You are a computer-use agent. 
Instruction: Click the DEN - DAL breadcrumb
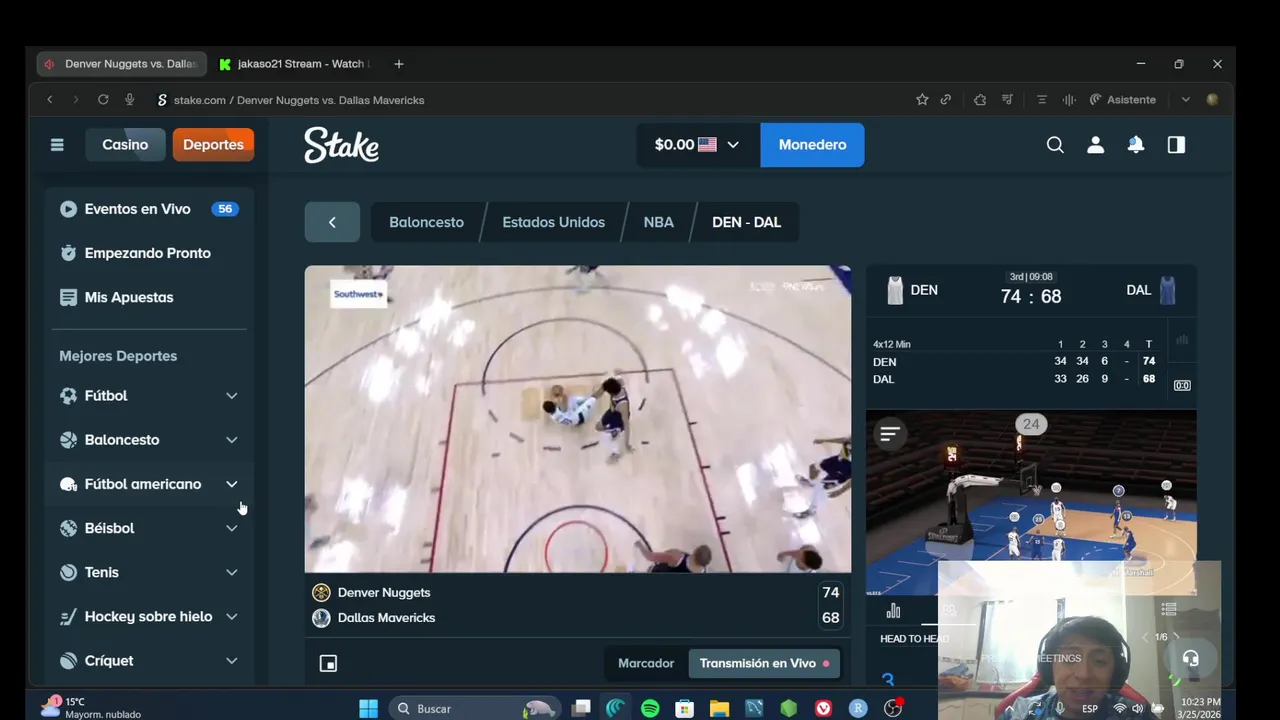pyautogui.click(x=746, y=222)
